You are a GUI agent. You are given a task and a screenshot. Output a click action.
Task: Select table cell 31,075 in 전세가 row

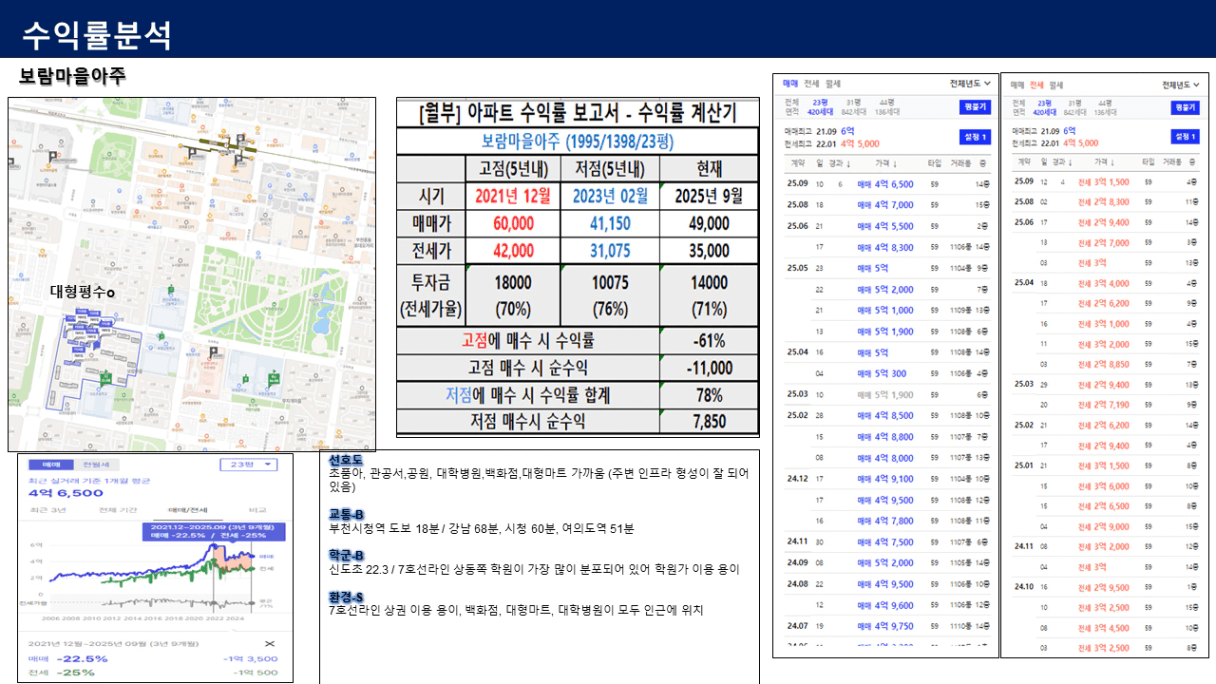tap(610, 251)
